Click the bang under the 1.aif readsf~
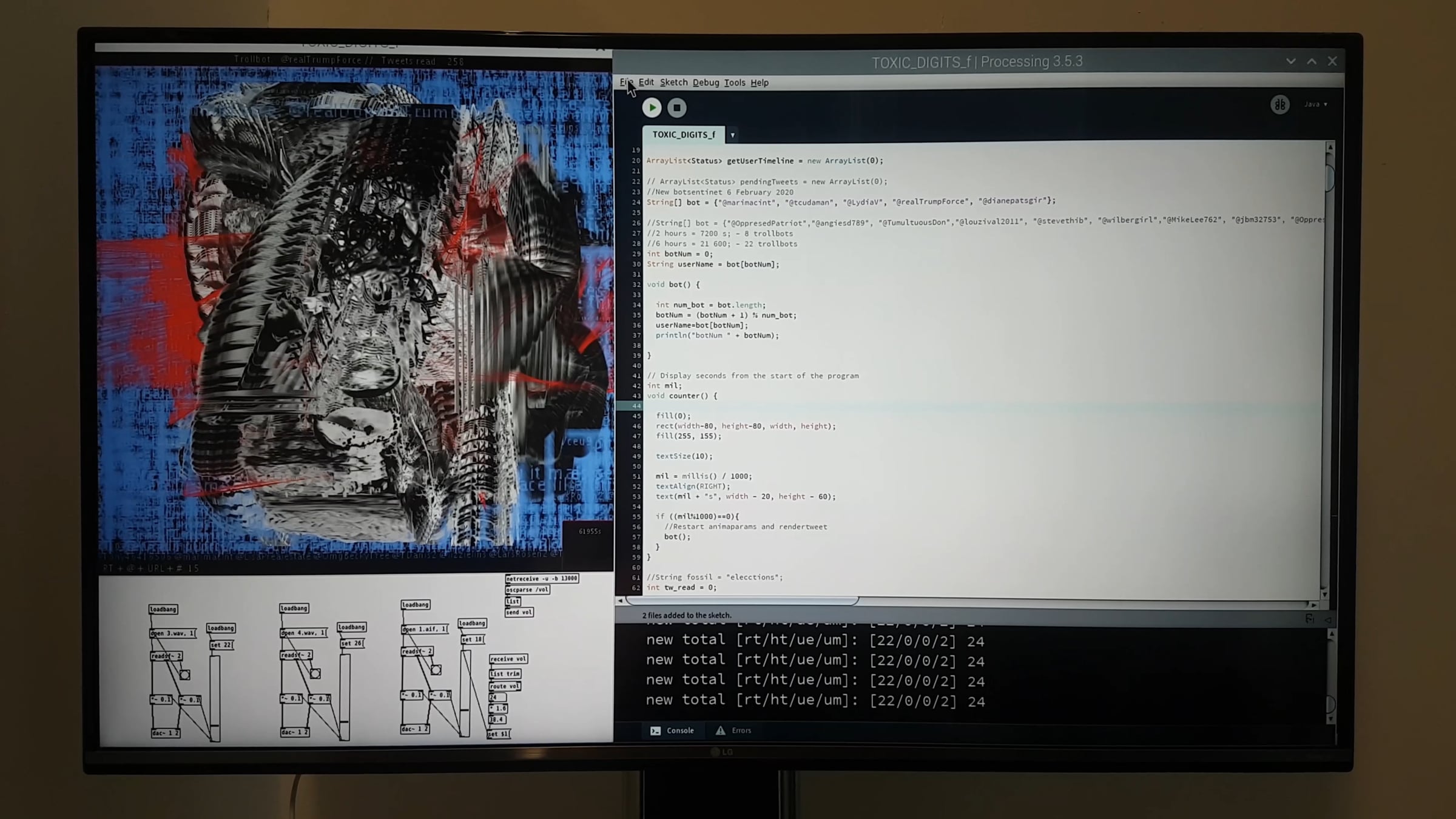This screenshot has height=819, width=1456. 436,670
